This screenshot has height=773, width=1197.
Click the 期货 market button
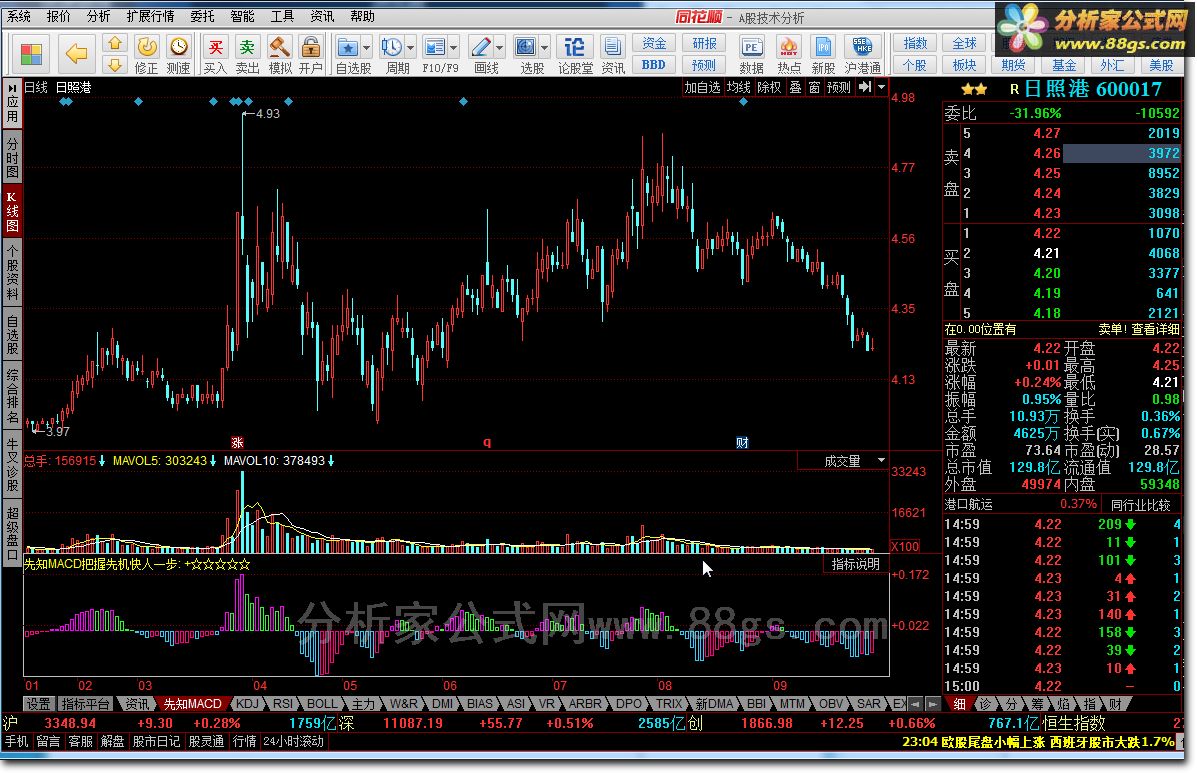click(1013, 65)
